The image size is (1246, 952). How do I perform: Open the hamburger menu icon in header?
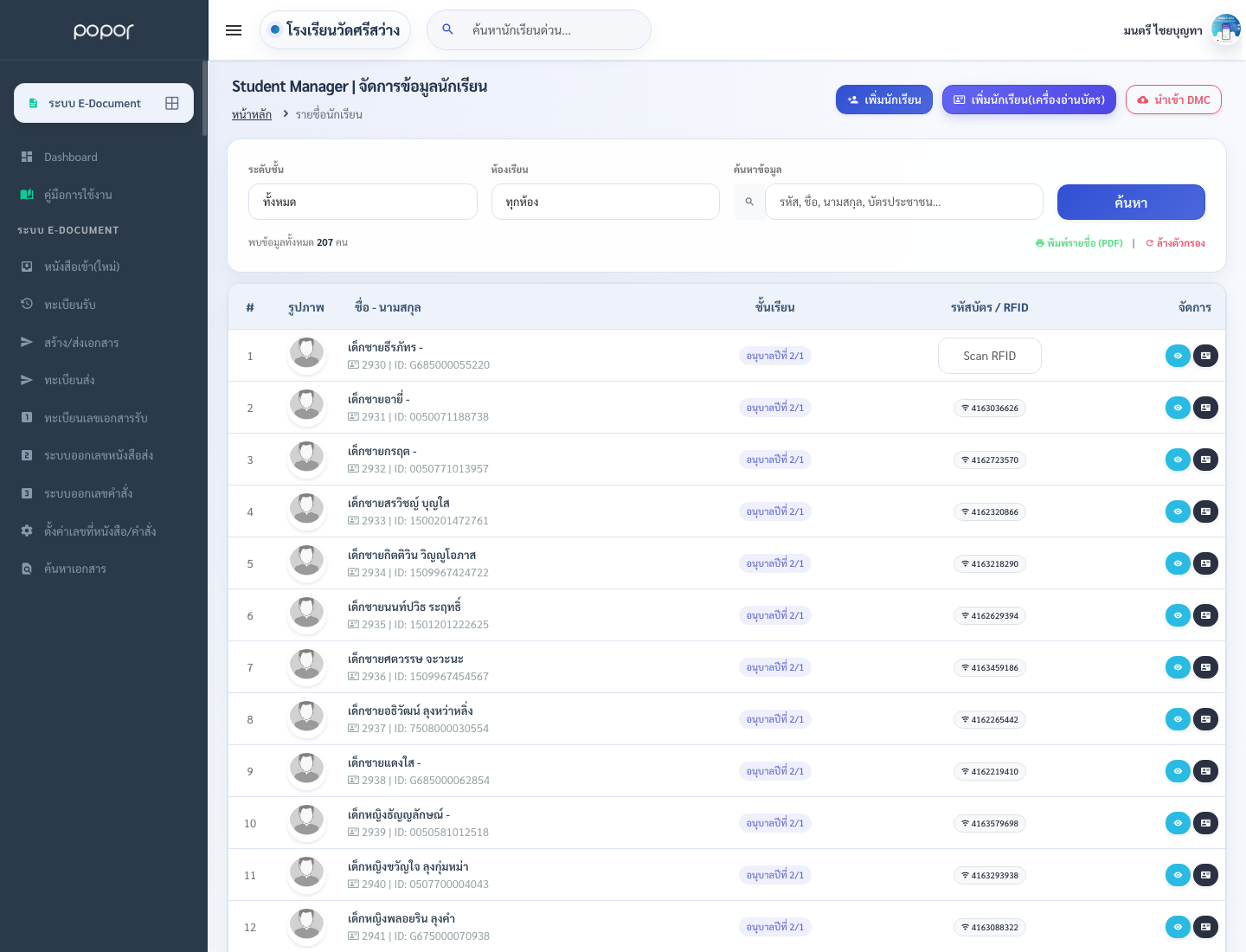point(234,30)
